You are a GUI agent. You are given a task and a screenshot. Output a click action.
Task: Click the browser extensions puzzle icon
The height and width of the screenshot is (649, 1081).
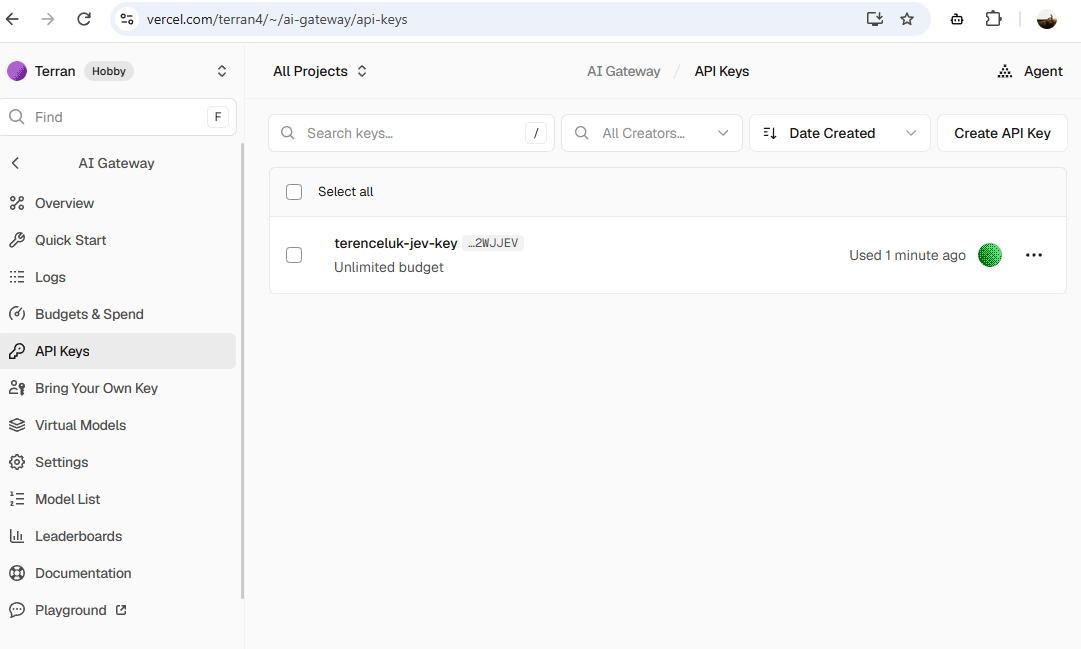[993, 19]
